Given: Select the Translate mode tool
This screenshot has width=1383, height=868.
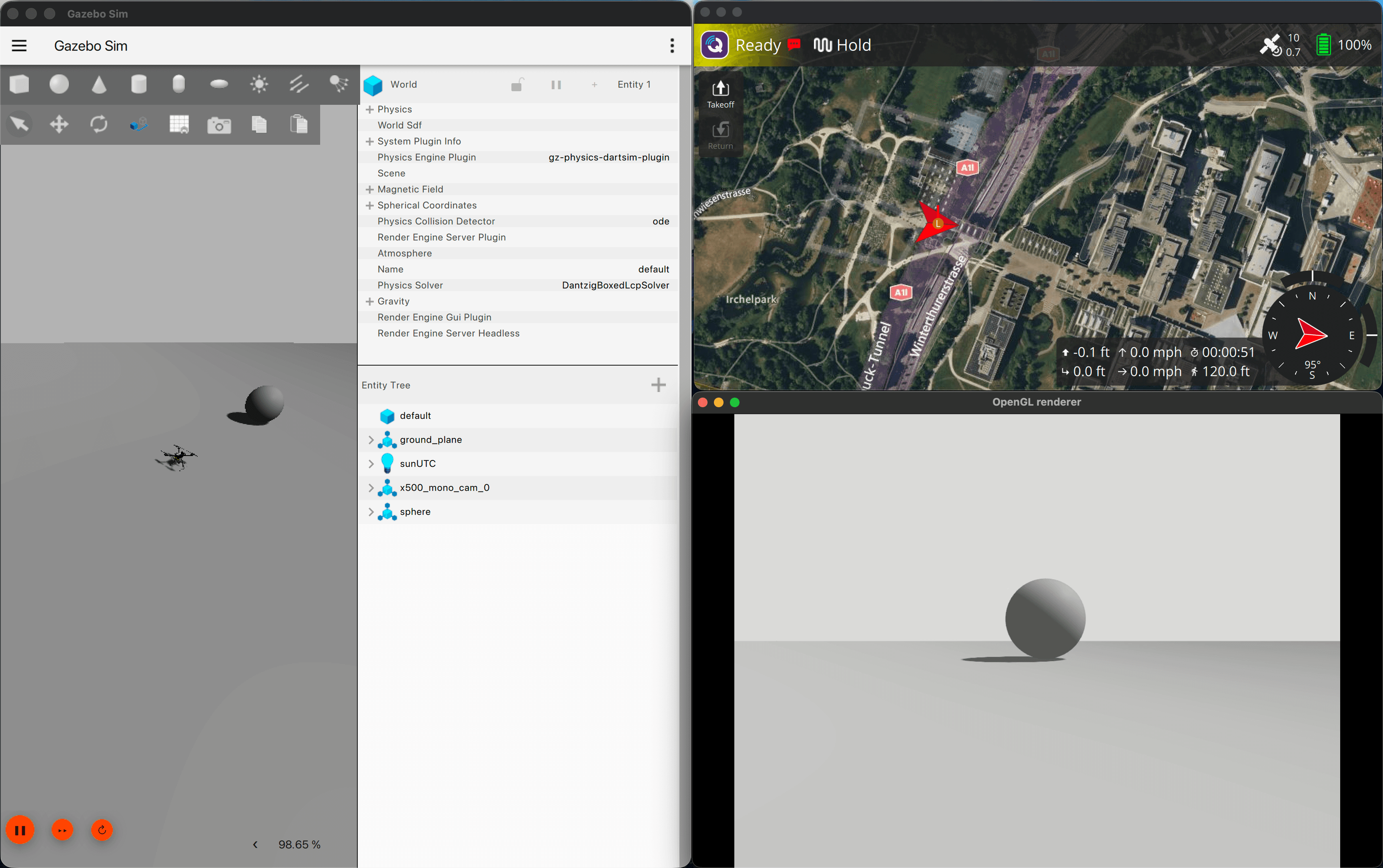Looking at the screenshot, I should (x=58, y=124).
